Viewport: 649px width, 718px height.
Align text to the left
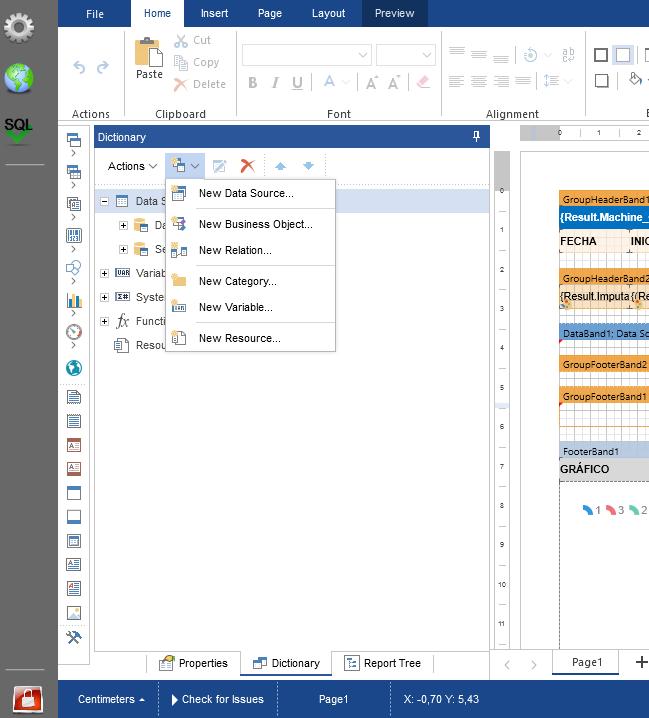click(456, 82)
